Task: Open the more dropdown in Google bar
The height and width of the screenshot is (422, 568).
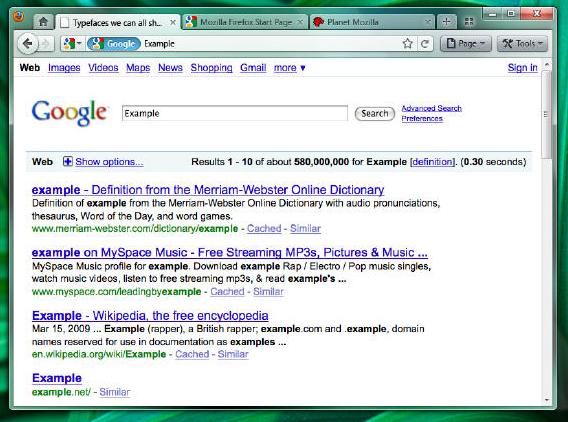Action: pyautogui.click(x=289, y=68)
